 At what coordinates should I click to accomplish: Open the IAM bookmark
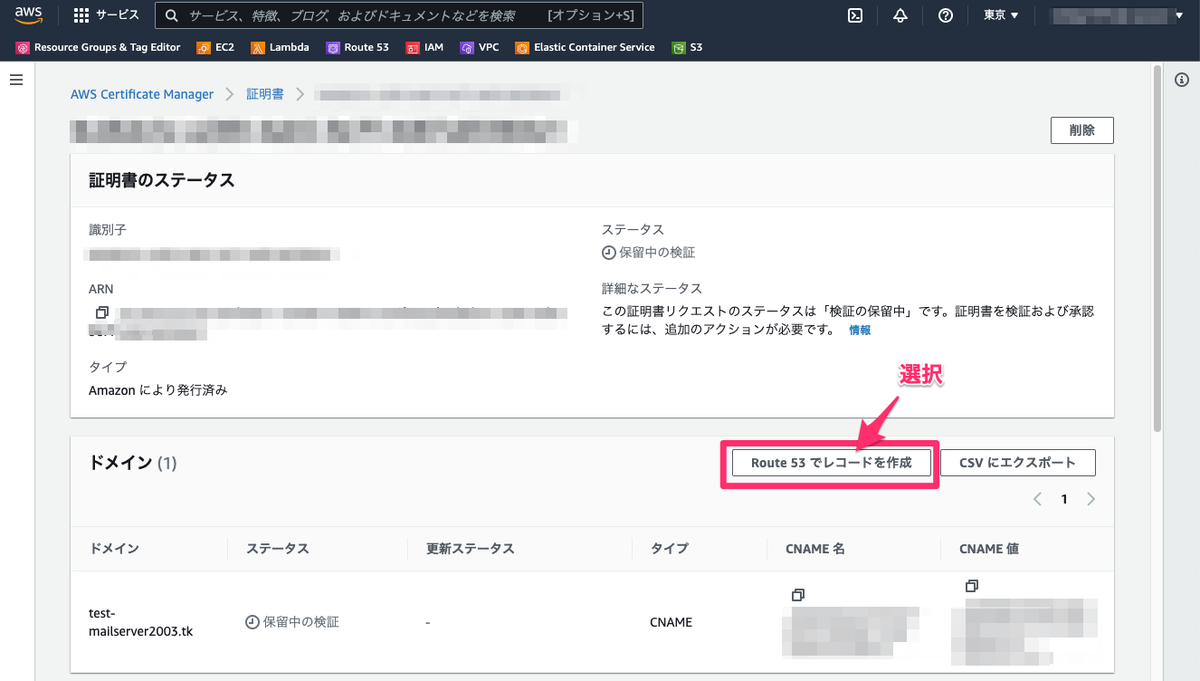coord(424,47)
